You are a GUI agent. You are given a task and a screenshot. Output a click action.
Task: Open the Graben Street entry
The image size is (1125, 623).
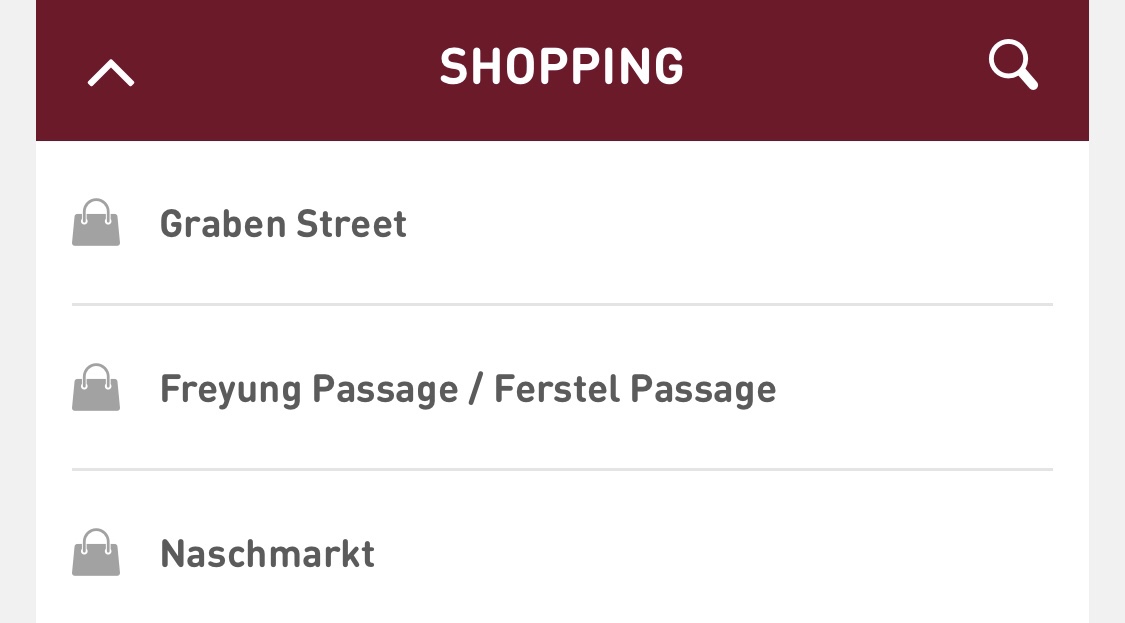(562, 222)
